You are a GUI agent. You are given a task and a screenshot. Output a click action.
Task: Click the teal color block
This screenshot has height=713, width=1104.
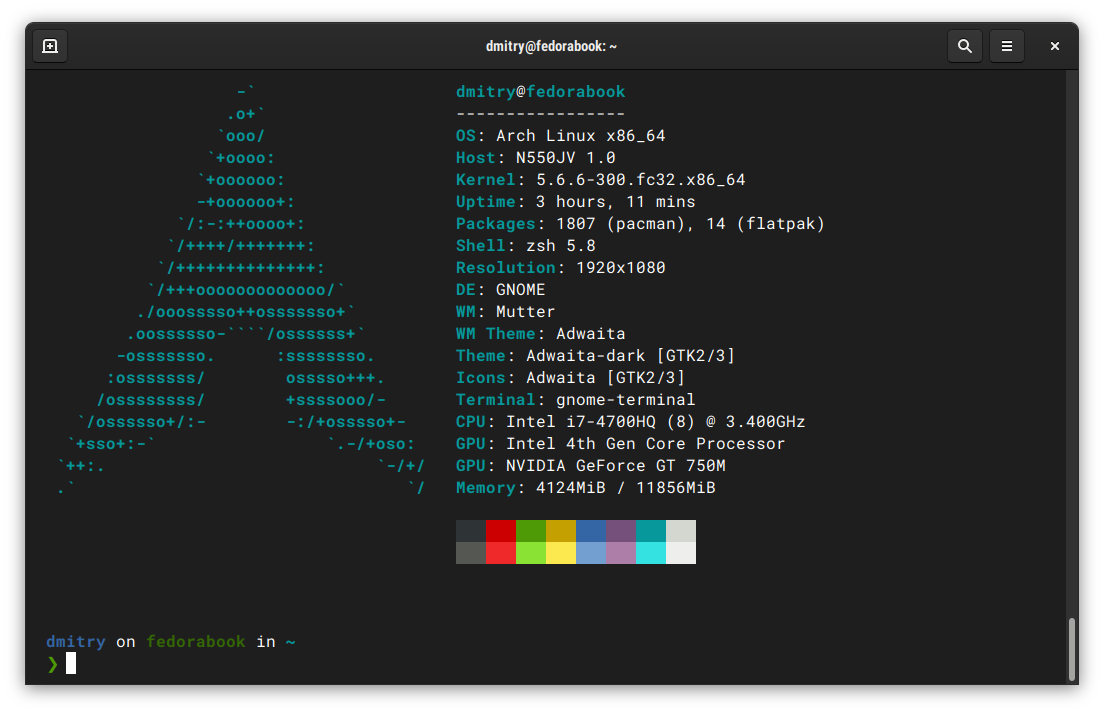[651, 531]
